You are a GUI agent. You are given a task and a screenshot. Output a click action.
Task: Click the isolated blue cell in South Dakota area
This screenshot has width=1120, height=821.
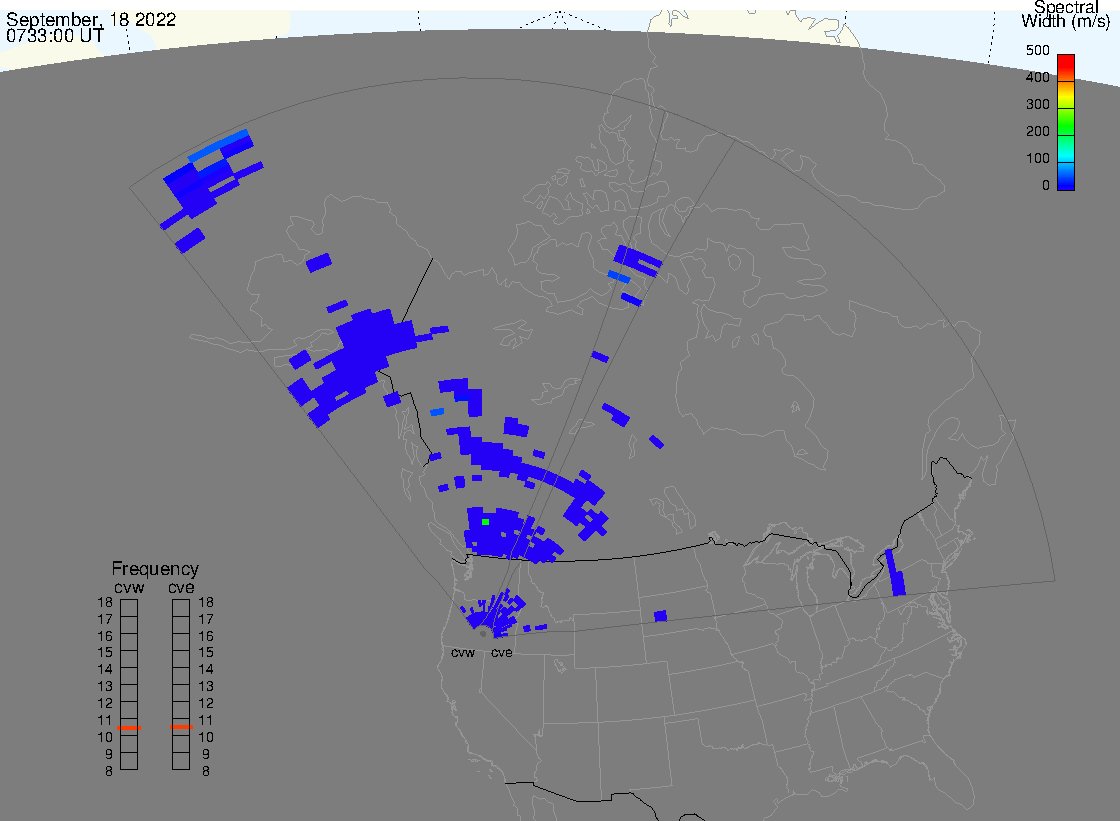[x=661, y=616]
